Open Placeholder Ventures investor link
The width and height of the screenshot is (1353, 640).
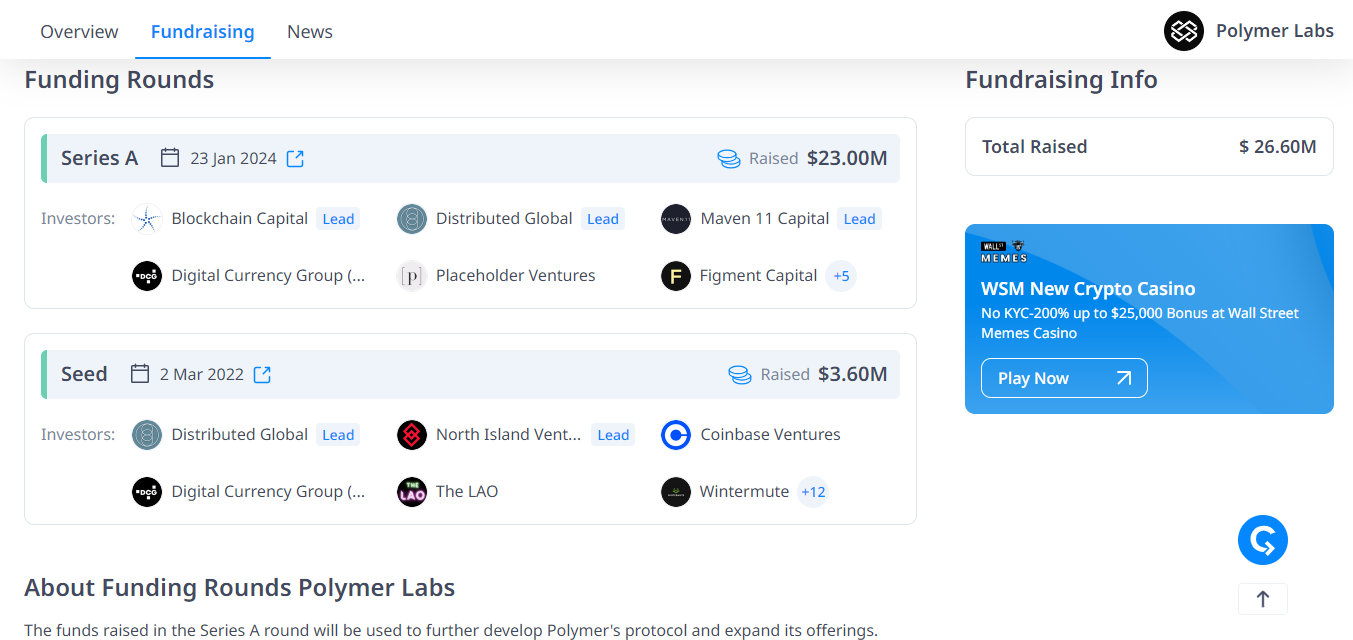point(515,275)
